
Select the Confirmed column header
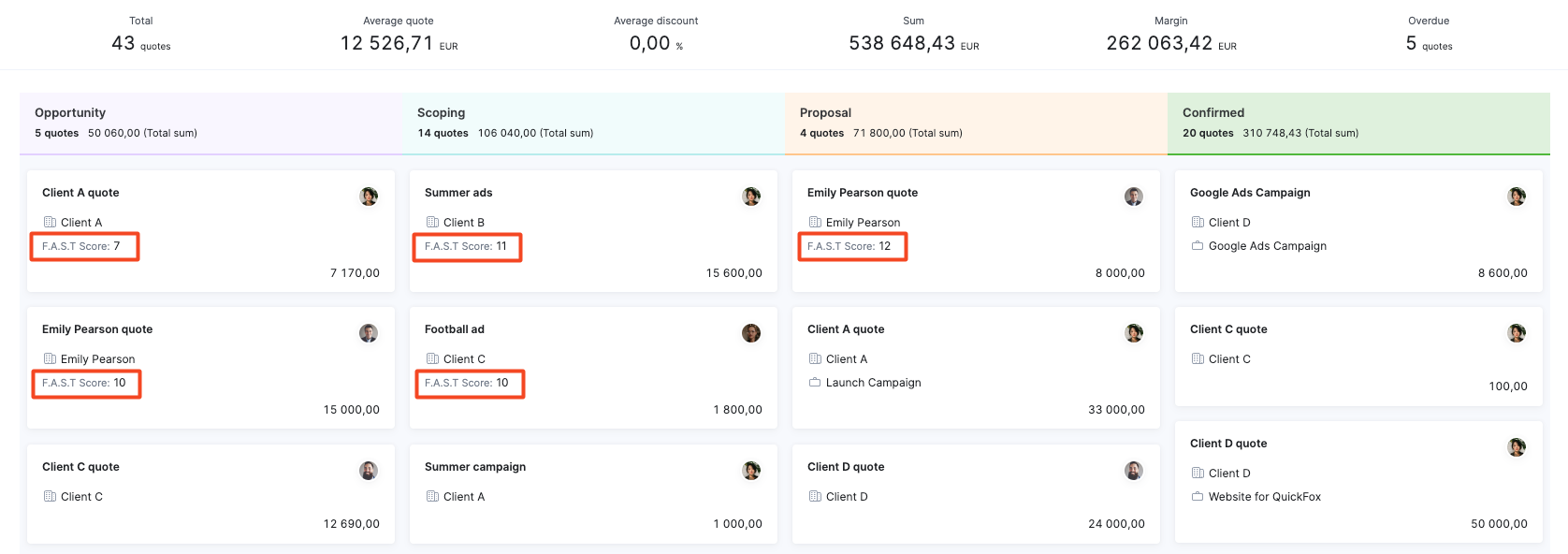point(1358,124)
